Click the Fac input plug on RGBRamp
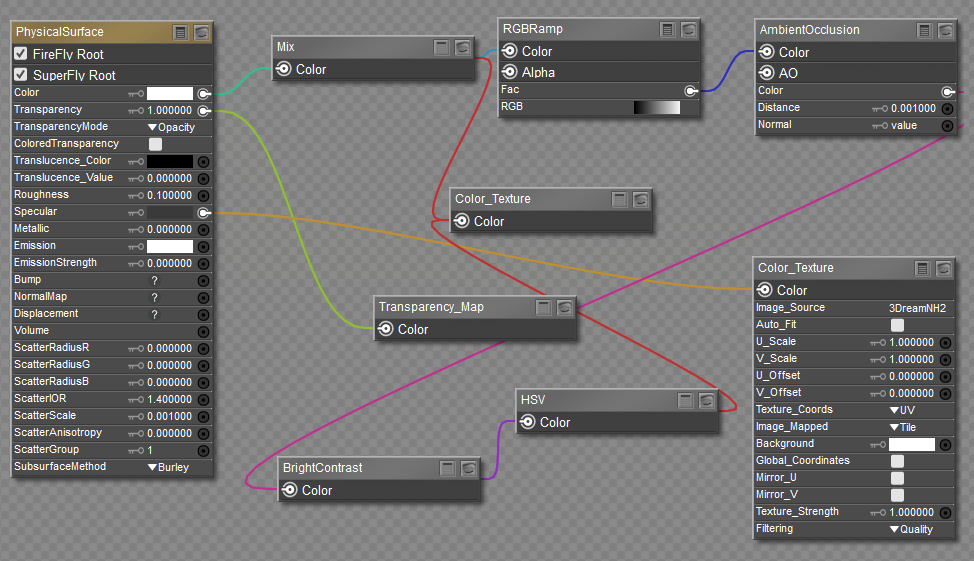974x561 pixels. click(691, 91)
